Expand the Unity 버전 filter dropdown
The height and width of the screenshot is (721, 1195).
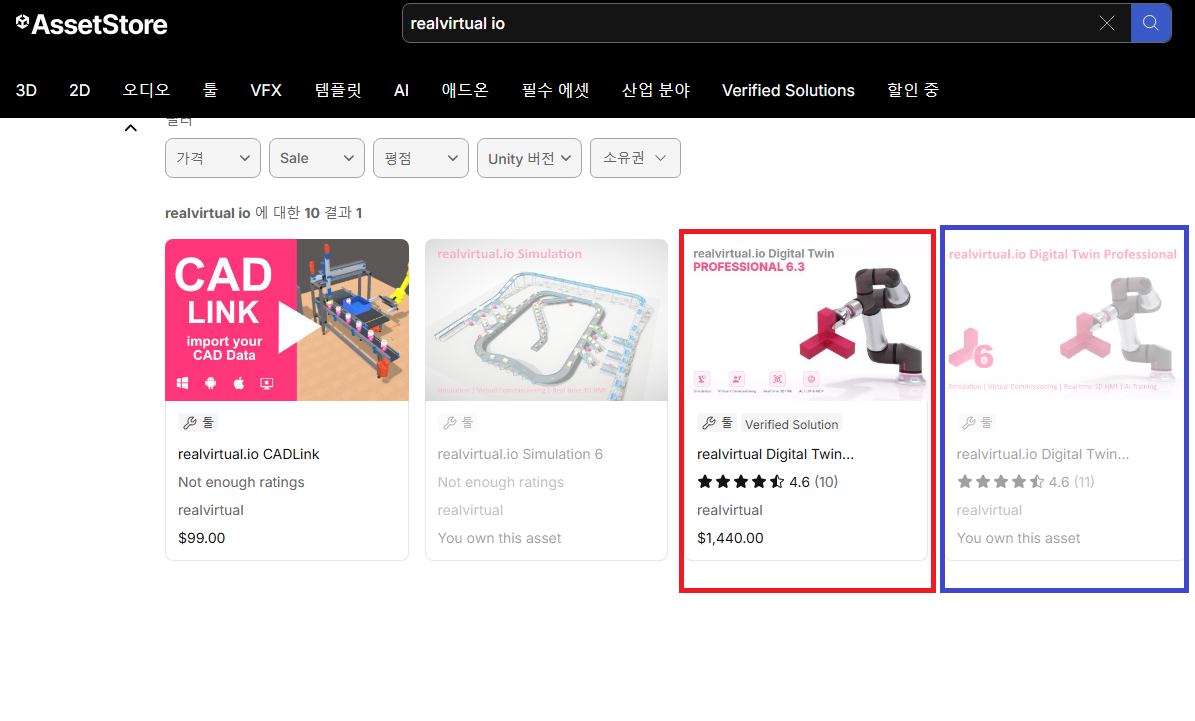click(530, 159)
